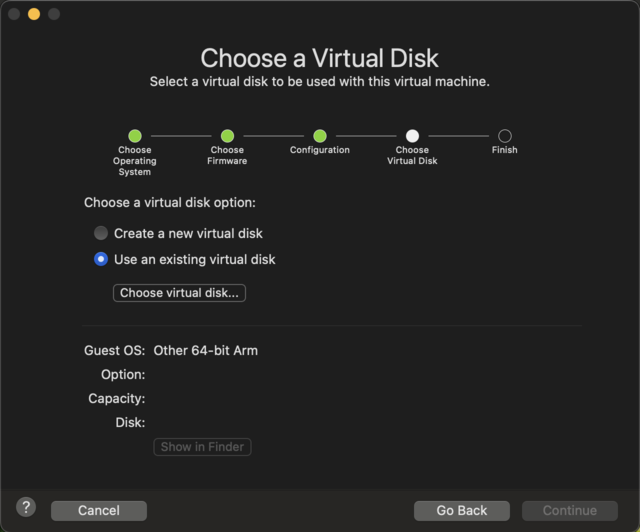This screenshot has width=640, height=532.
Task: Click the Guest OS: label
Action: [114, 351]
